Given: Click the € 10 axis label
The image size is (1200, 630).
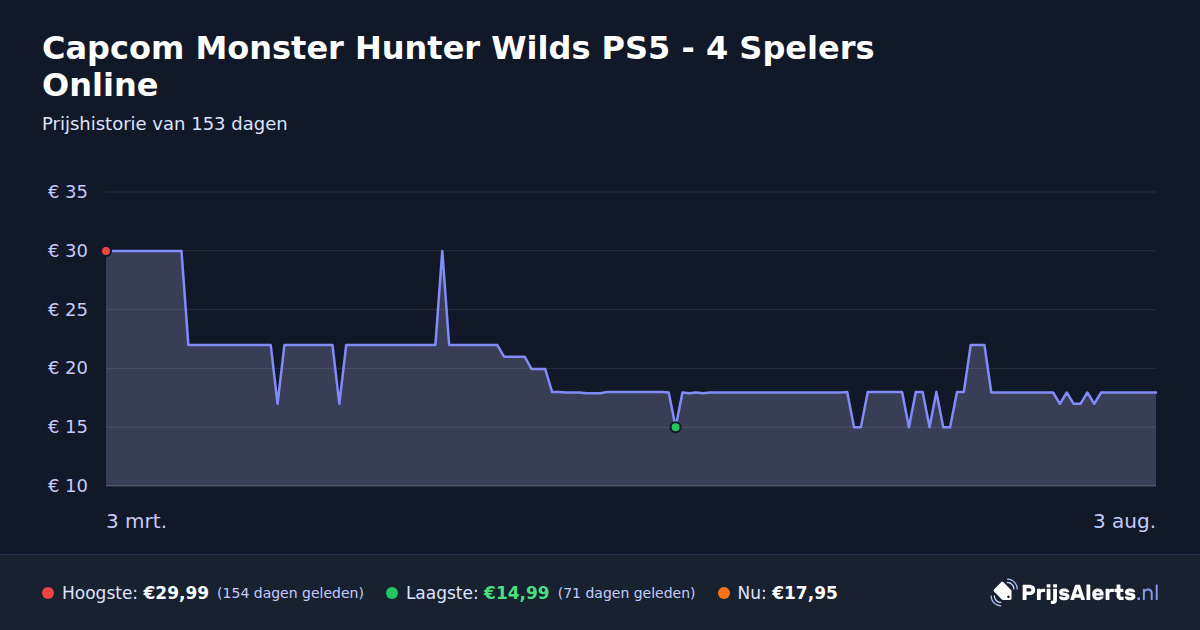Looking at the screenshot, I should pos(68,486).
